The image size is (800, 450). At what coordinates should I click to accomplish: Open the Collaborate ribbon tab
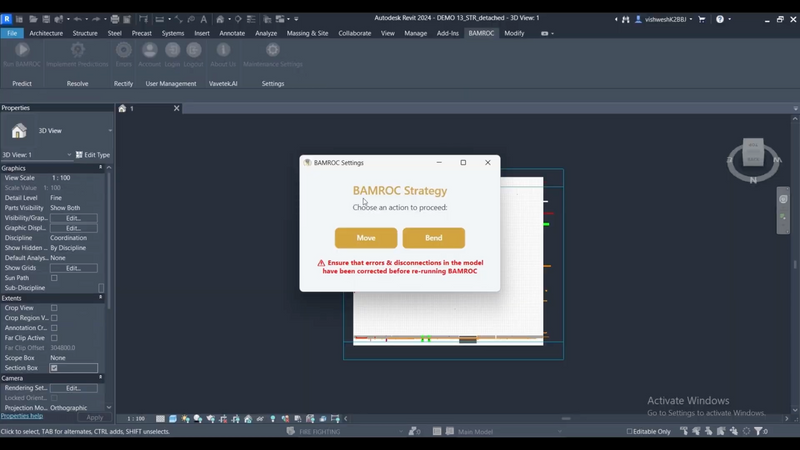(355, 33)
